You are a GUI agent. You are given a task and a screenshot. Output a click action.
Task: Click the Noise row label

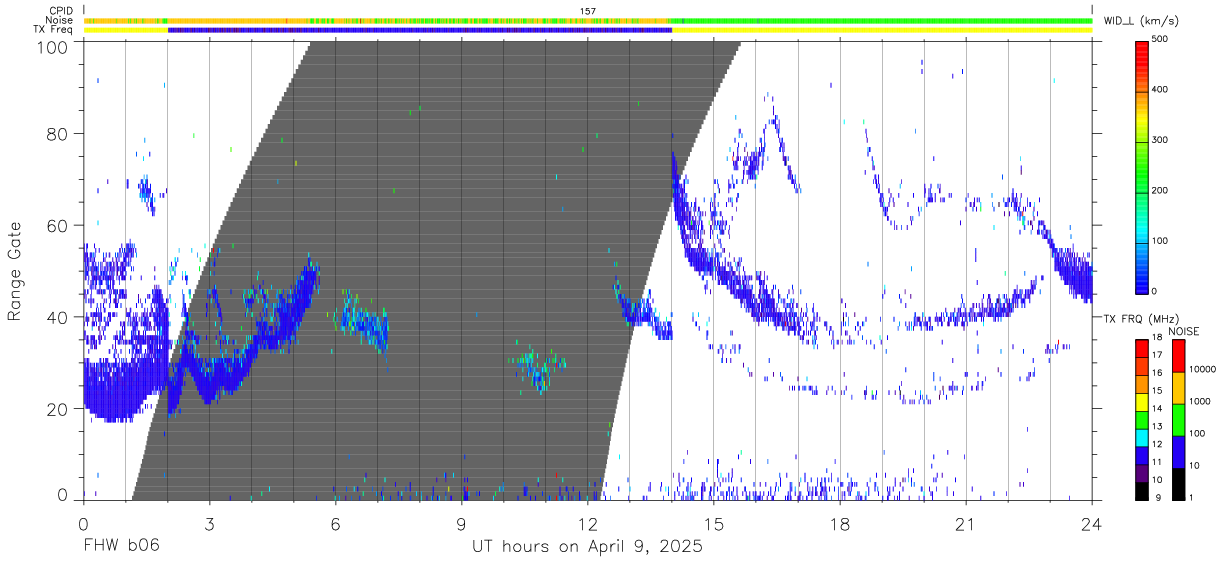pyautogui.click(x=60, y=20)
